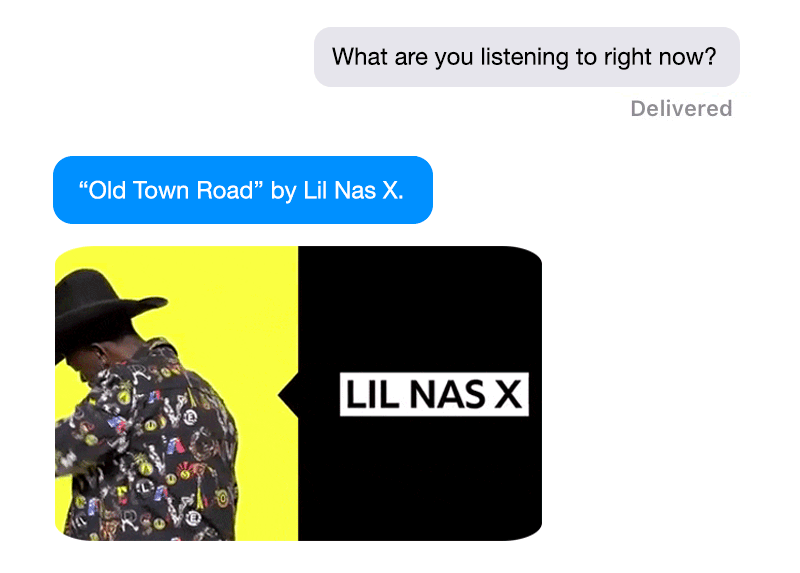
Task: Open the Lil Nas X GIF attachment
Action: pos(298,393)
